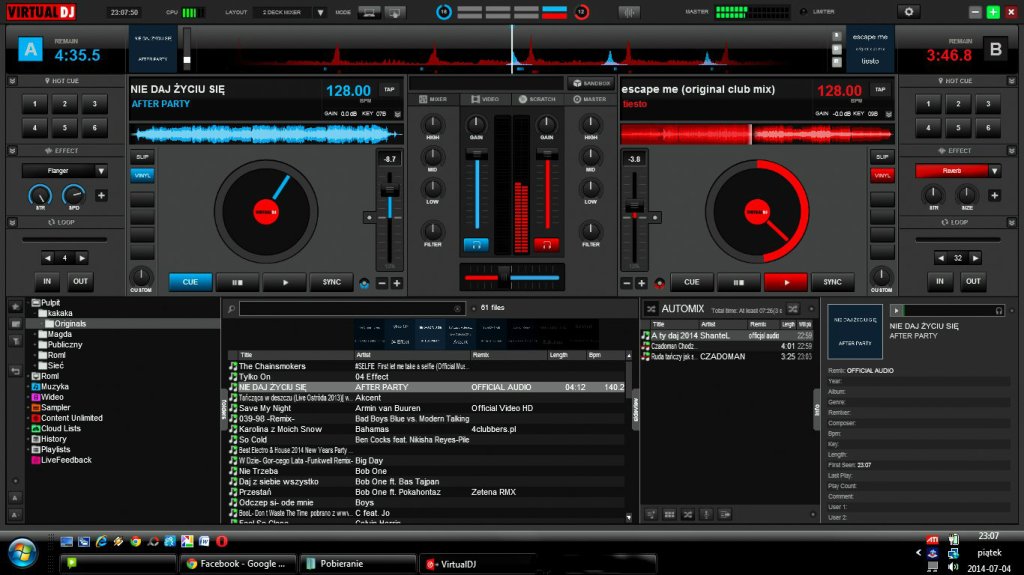
Task: Click the Internet Explorer quick launch icon
Action: point(101,541)
